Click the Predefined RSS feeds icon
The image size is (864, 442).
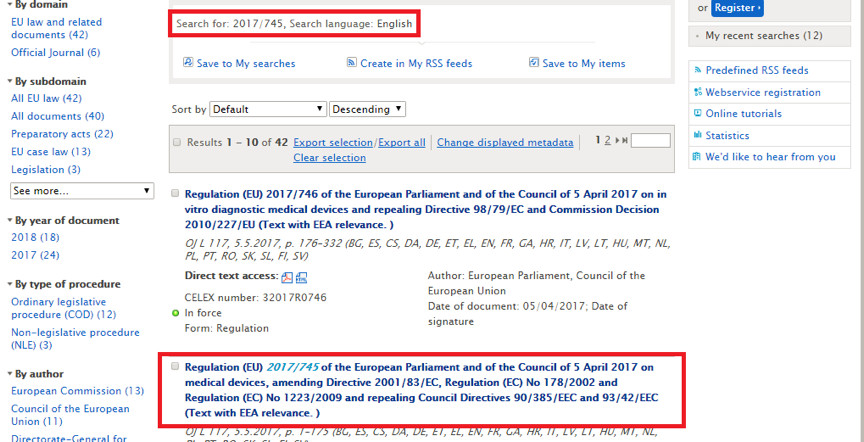point(696,71)
